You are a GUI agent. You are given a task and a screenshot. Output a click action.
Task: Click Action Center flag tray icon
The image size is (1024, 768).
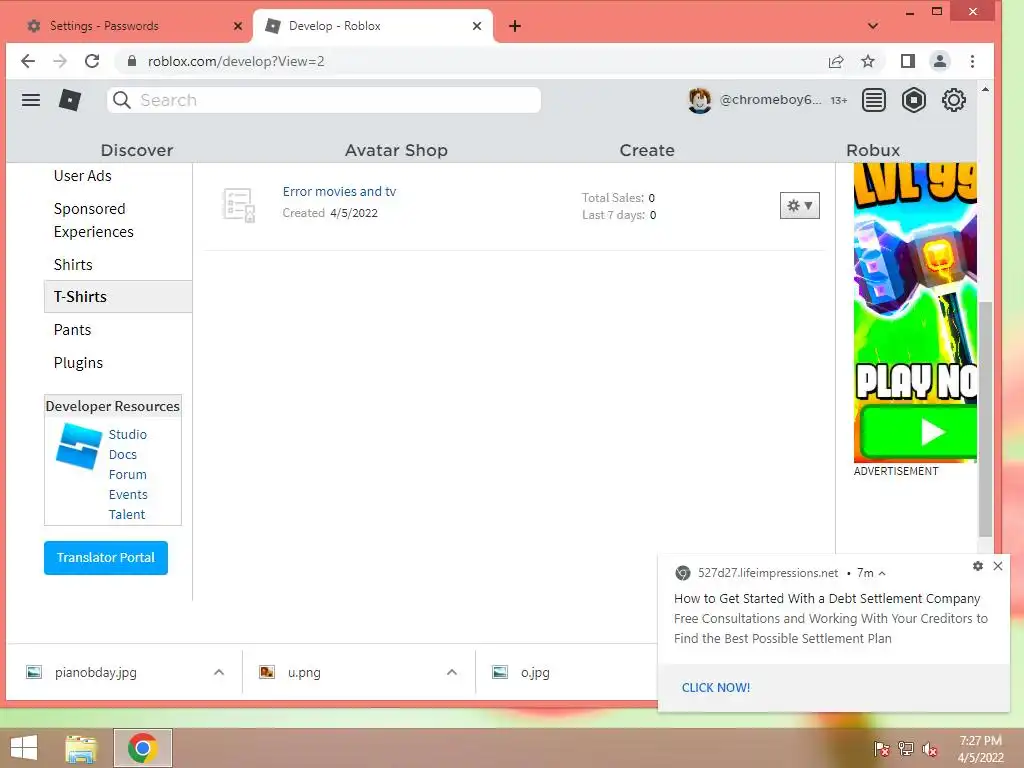882,749
